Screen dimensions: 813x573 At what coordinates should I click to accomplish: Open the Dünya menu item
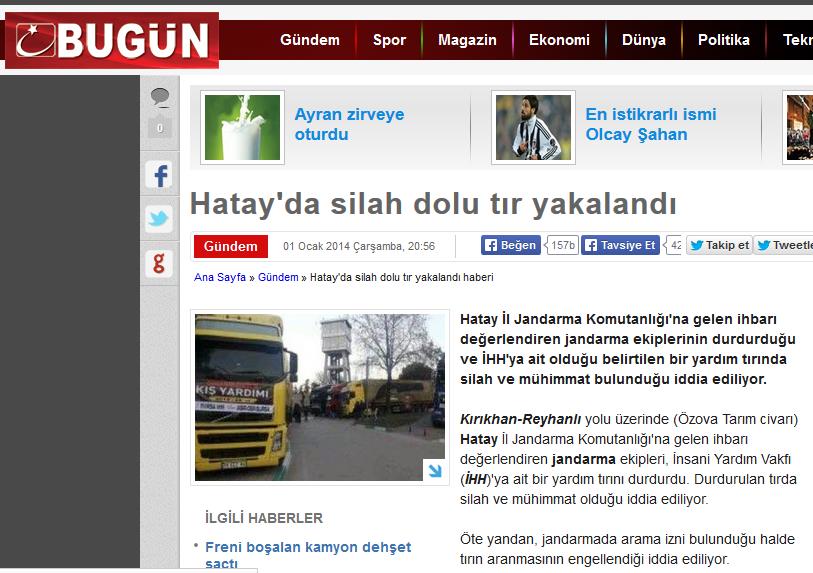(x=643, y=40)
